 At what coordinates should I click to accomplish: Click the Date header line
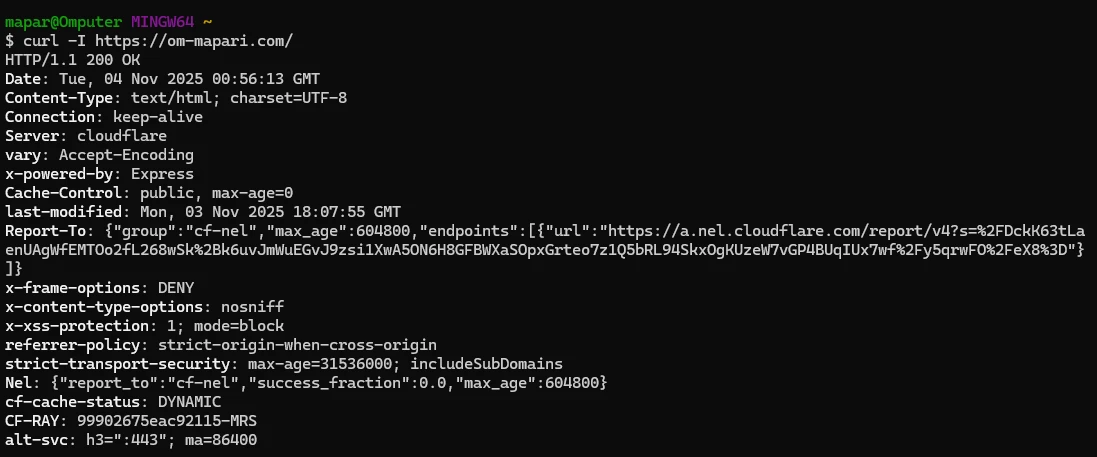pos(163,79)
